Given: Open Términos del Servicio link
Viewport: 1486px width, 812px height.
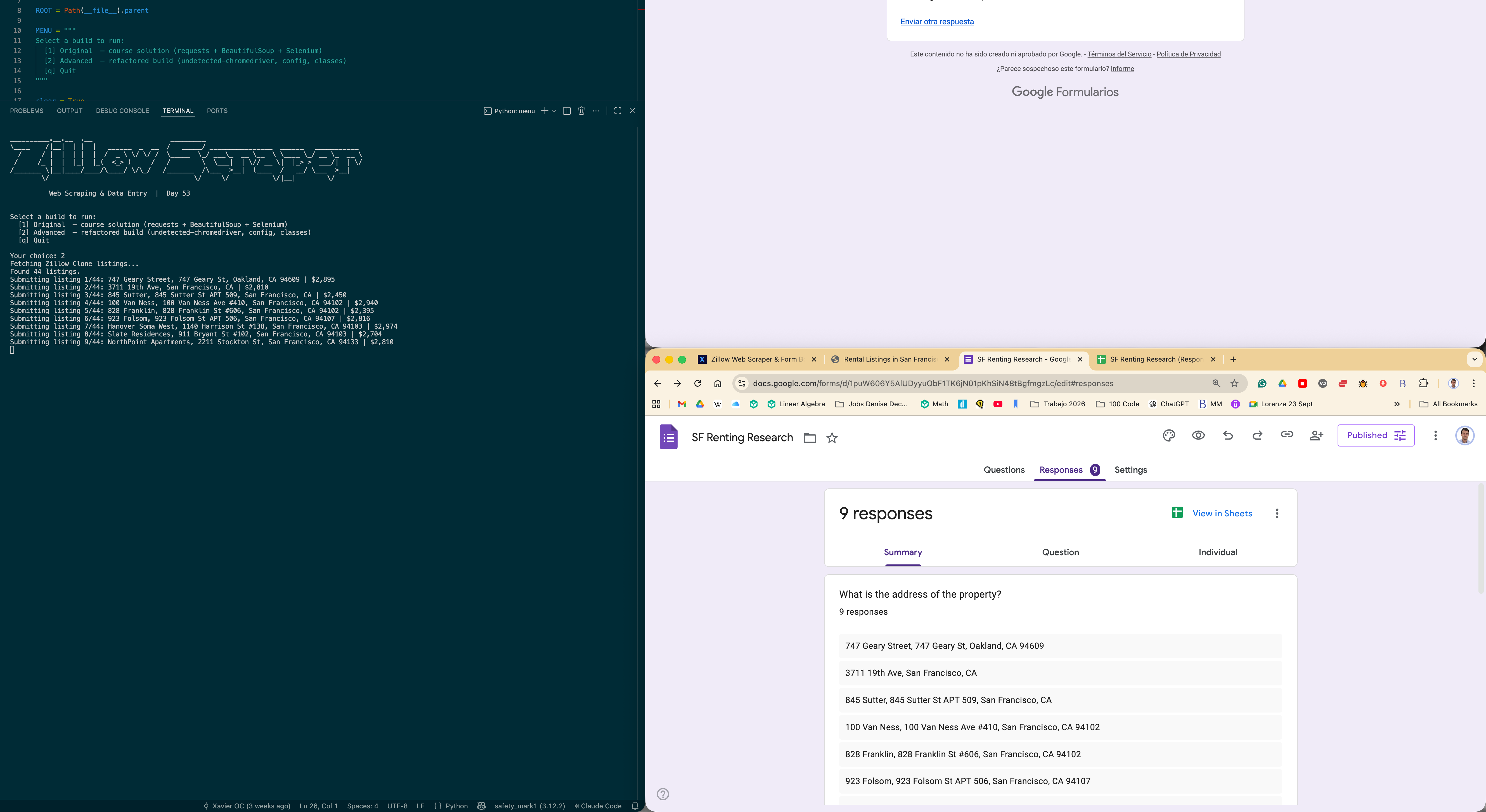Looking at the screenshot, I should pos(1119,54).
